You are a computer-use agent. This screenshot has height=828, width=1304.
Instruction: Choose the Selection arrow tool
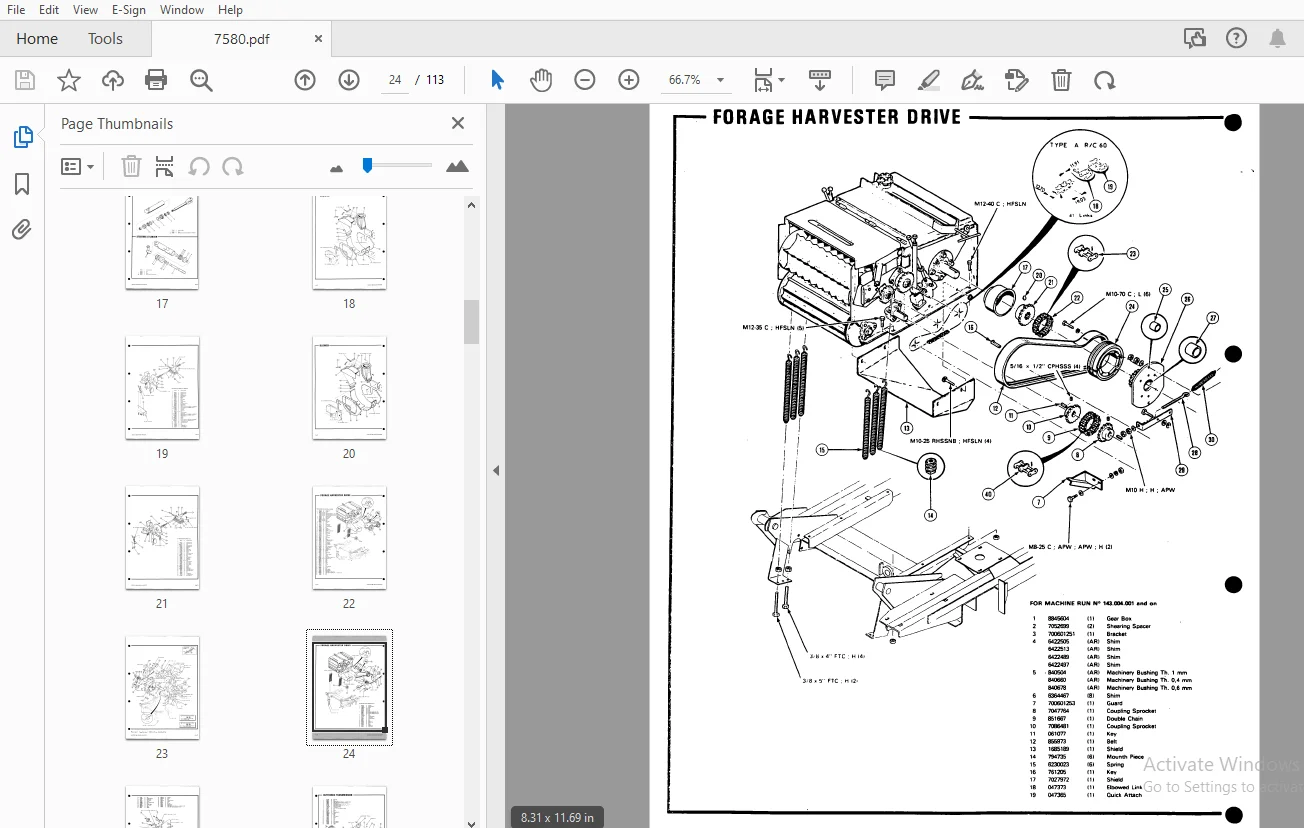(x=497, y=80)
